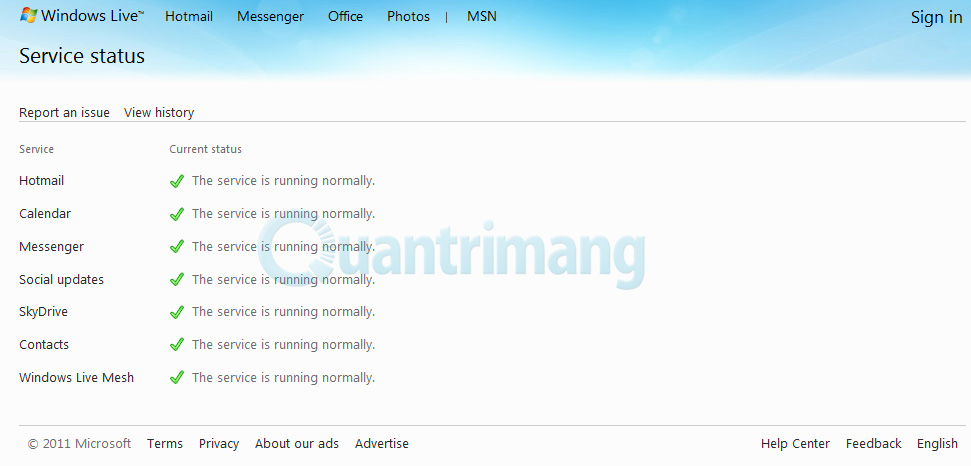The height and width of the screenshot is (466, 971).
Task: Open the Help Center link
Action: 795,444
